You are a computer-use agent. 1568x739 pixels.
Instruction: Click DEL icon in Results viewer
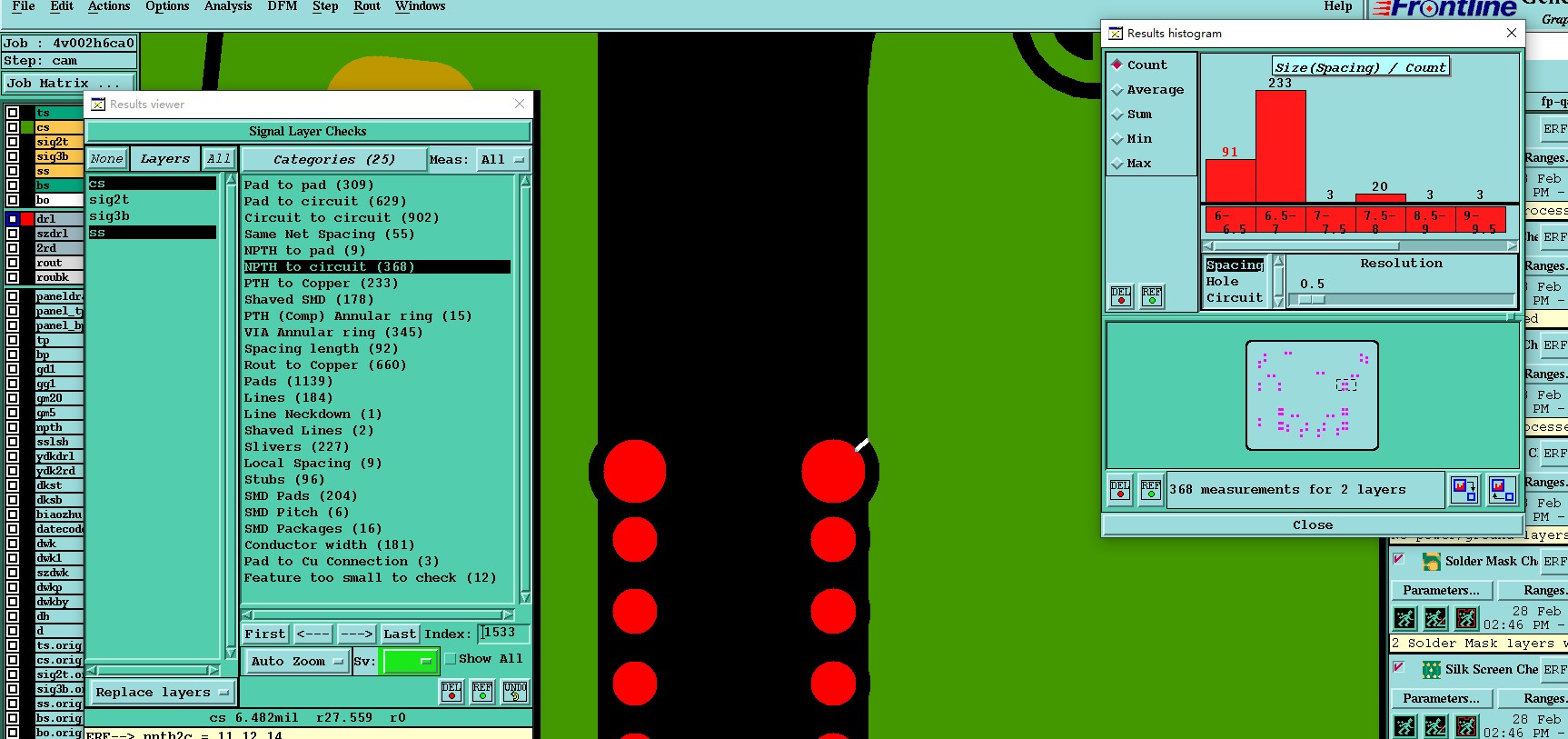tap(452, 692)
